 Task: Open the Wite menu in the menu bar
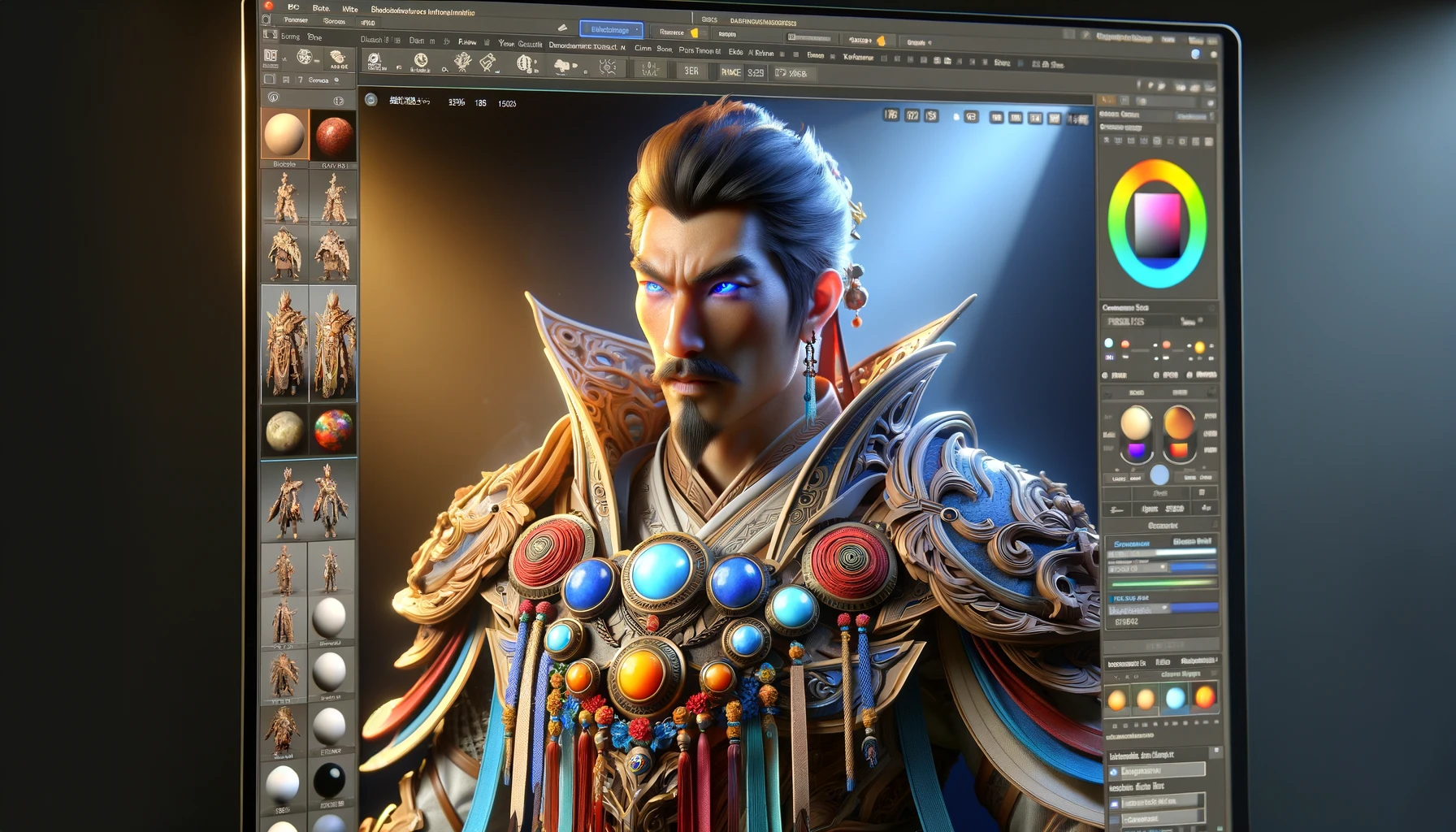pyautogui.click(x=349, y=9)
